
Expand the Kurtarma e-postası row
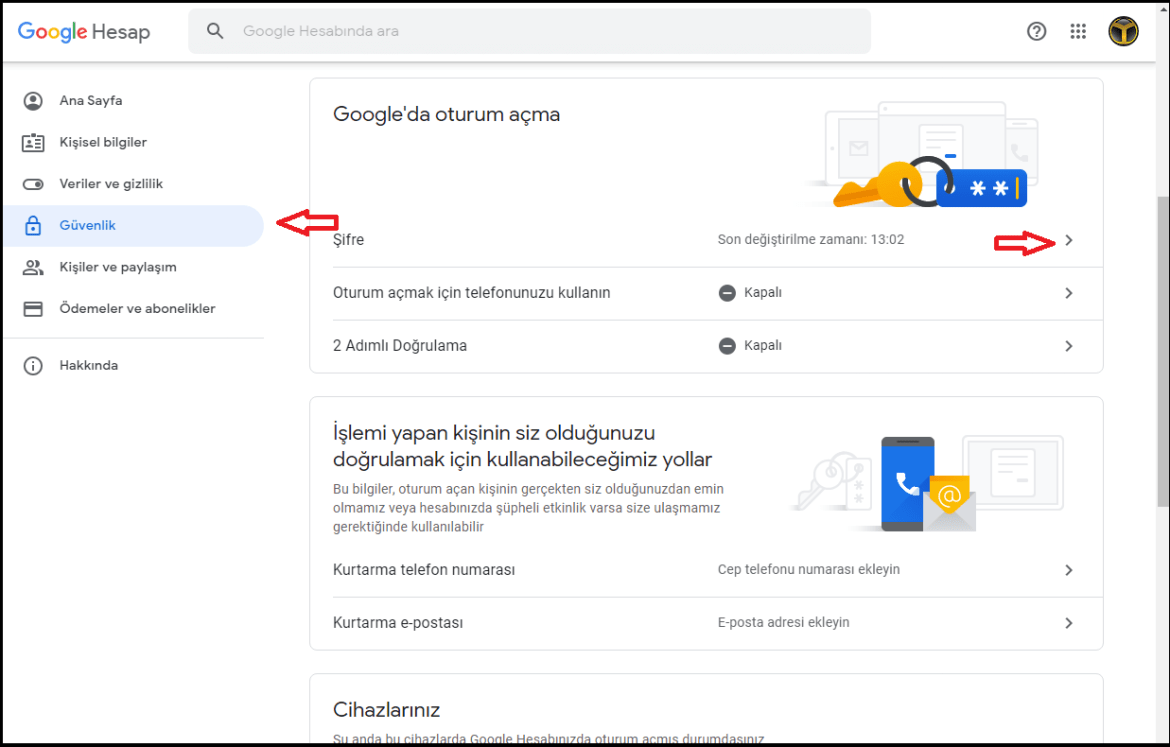(1068, 622)
